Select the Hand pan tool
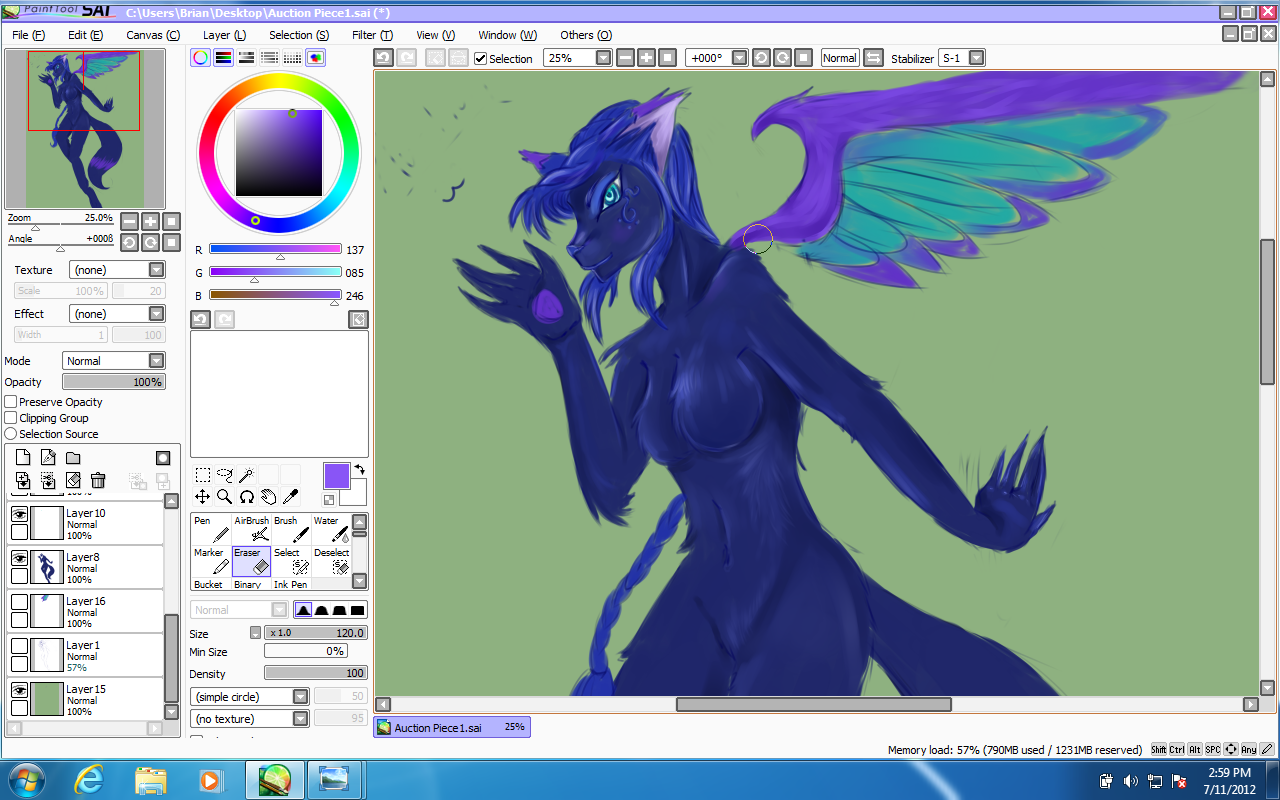This screenshot has height=800, width=1280. 268,497
